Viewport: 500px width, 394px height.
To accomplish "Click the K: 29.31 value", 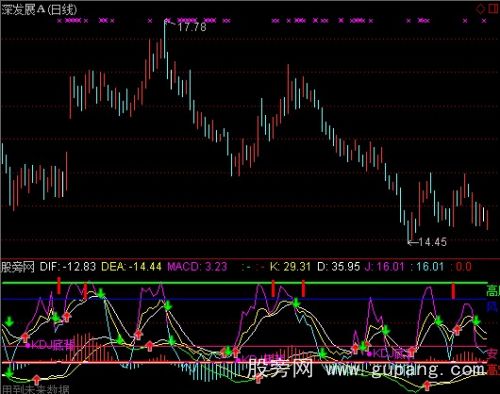I will (x=290, y=267).
